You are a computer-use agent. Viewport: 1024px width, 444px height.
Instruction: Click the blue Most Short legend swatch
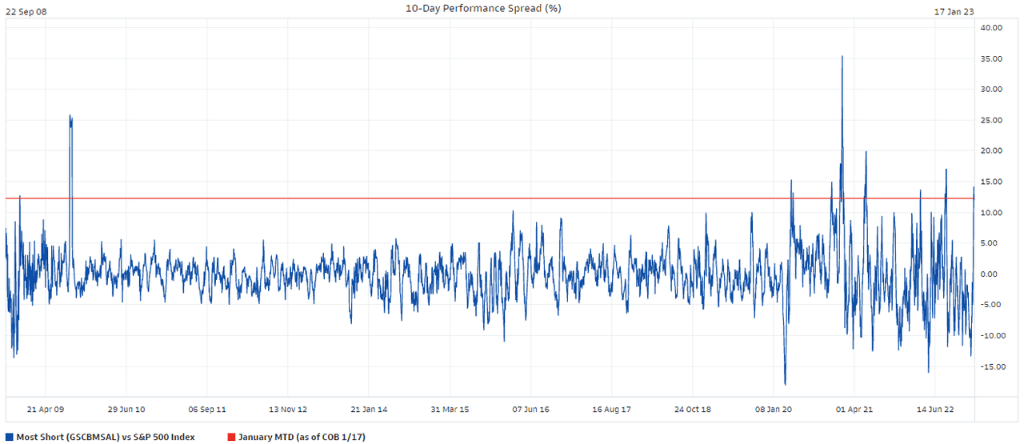(9, 437)
